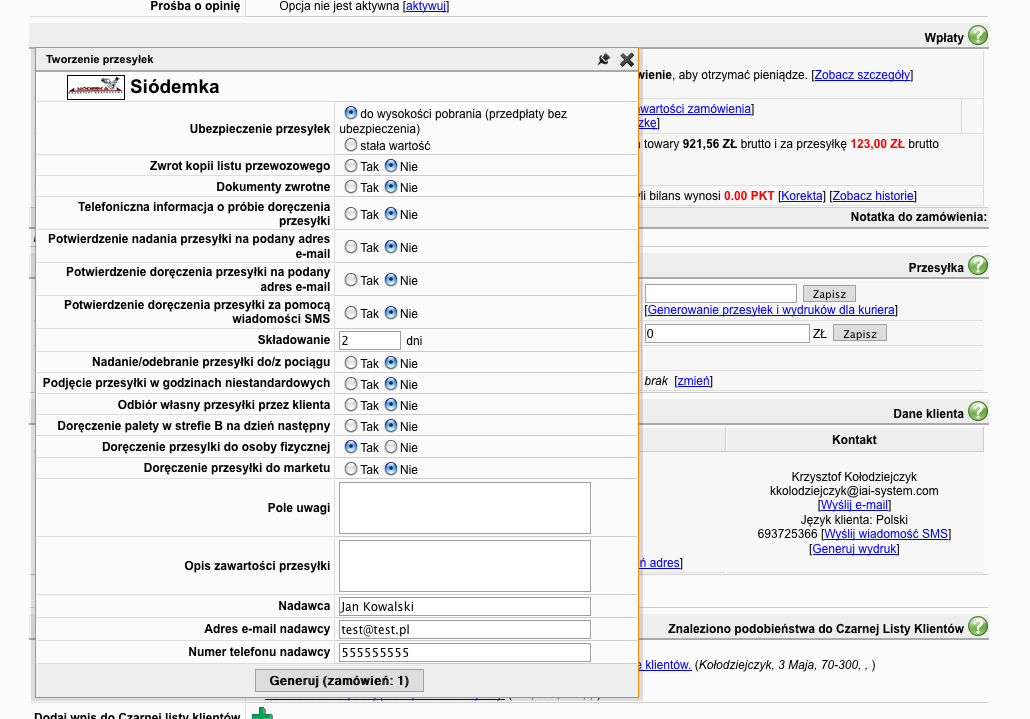Open help icon next to Przesyłka
The height and width of the screenshot is (719, 1030).
978,265
